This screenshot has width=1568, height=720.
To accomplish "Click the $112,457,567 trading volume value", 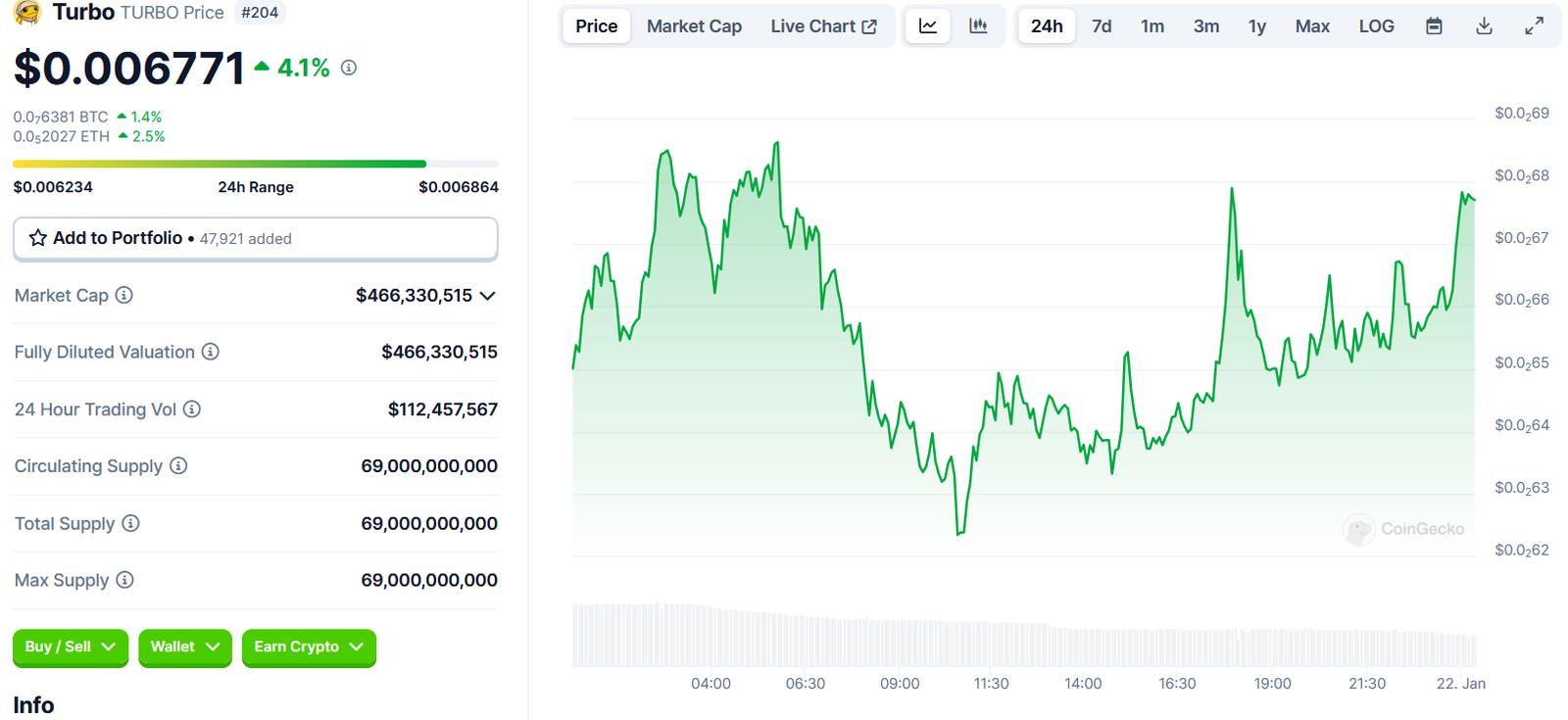I will coord(443,409).
